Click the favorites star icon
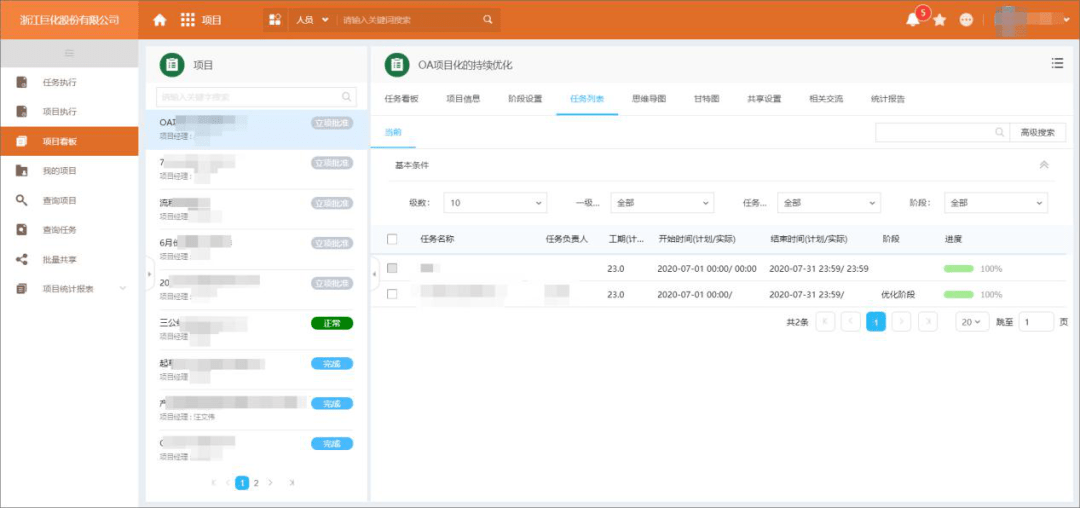Viewport: 1080px width, 508px height. pyautogui.click(x=939, y=20)
